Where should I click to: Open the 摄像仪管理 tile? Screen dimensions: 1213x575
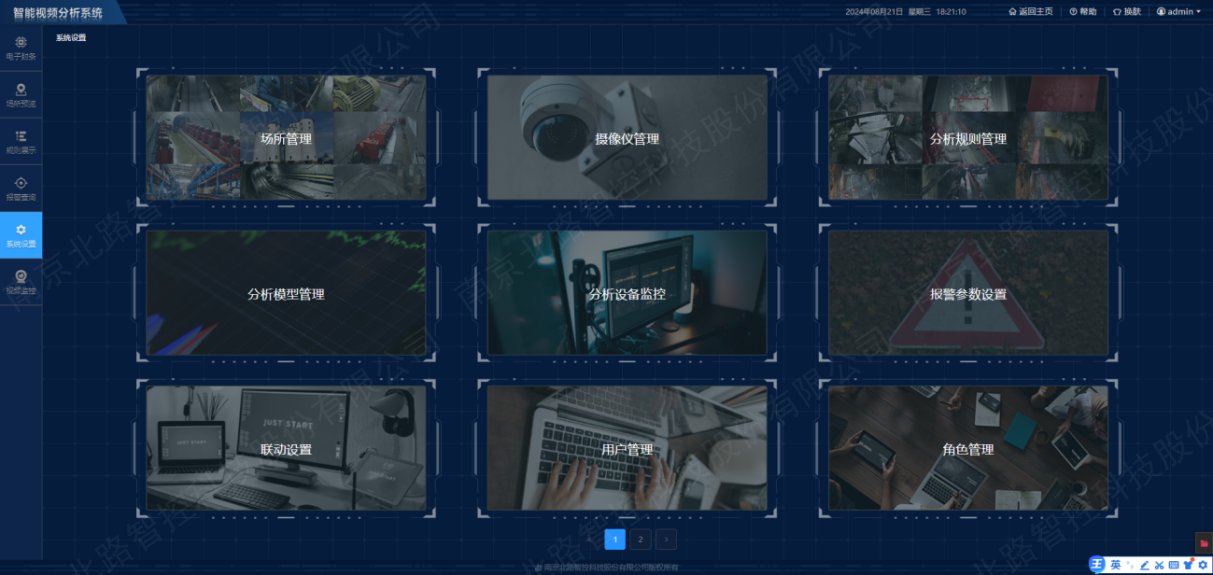click(627, 139)
